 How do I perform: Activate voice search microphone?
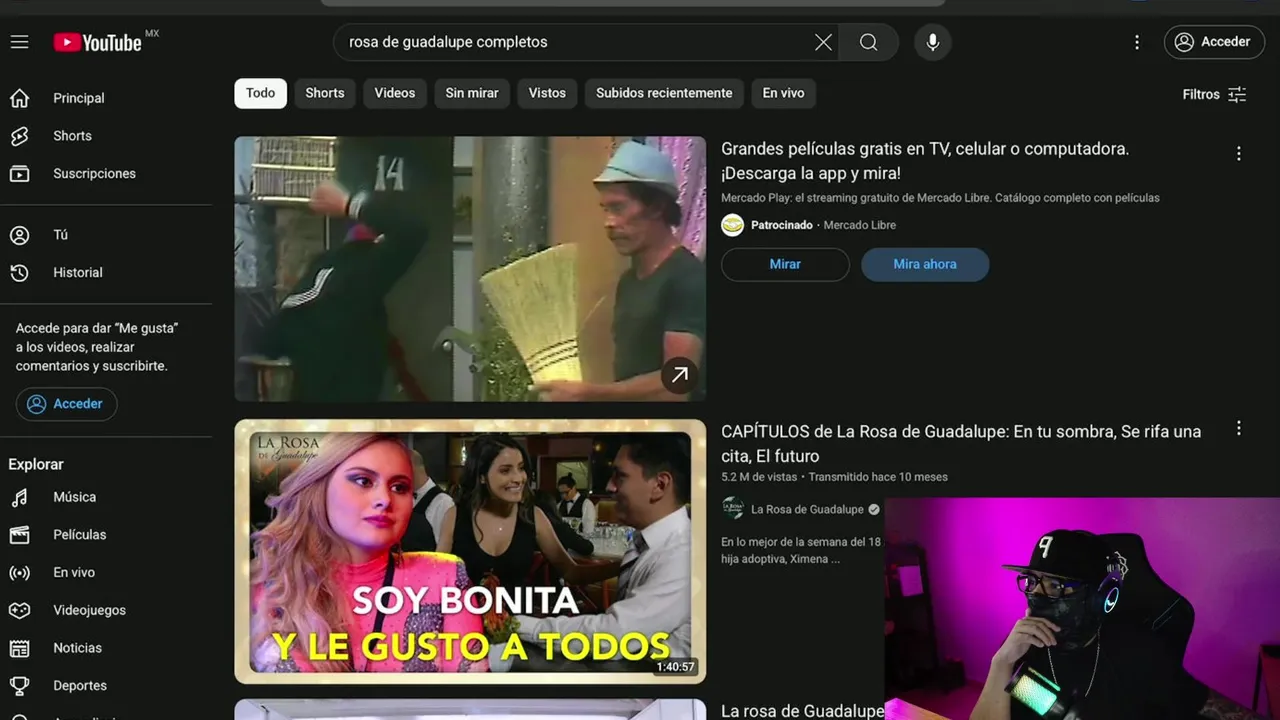pyautogui.click(x=933, y=42)
